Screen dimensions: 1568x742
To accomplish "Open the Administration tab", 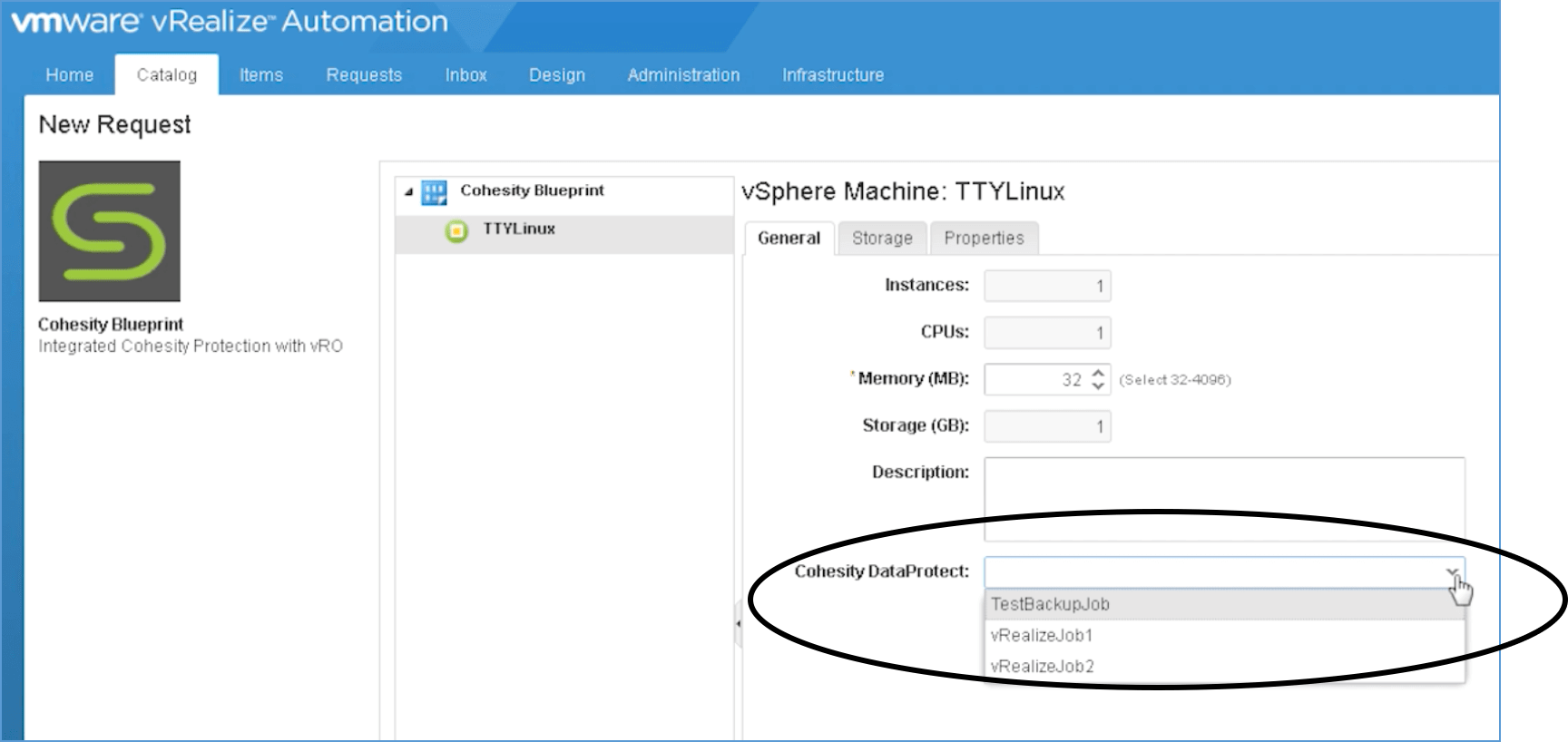I will [x=683, y=75].
